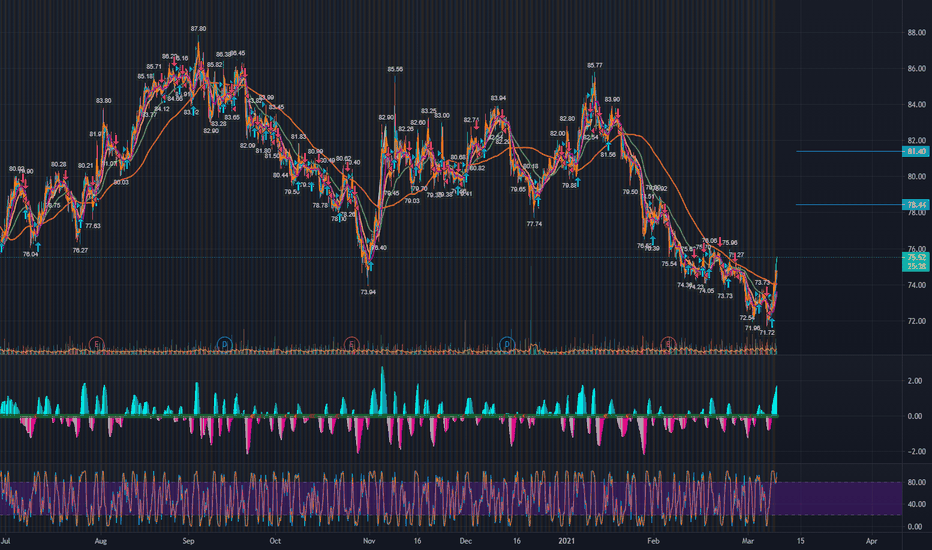Click the 77.63 pivot low label

(93, 226)
